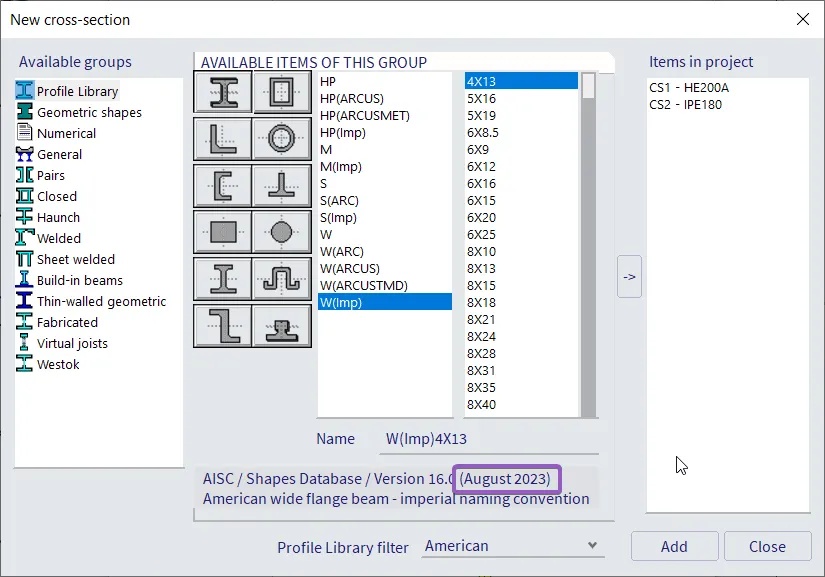Select W(ARCUS) in profile type list
Viewport: 825px width, 577px height.
pos(350,268)
